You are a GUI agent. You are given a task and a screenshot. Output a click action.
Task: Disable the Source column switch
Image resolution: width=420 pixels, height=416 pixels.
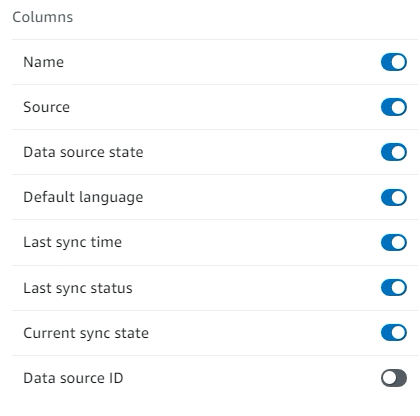[394, 107]
